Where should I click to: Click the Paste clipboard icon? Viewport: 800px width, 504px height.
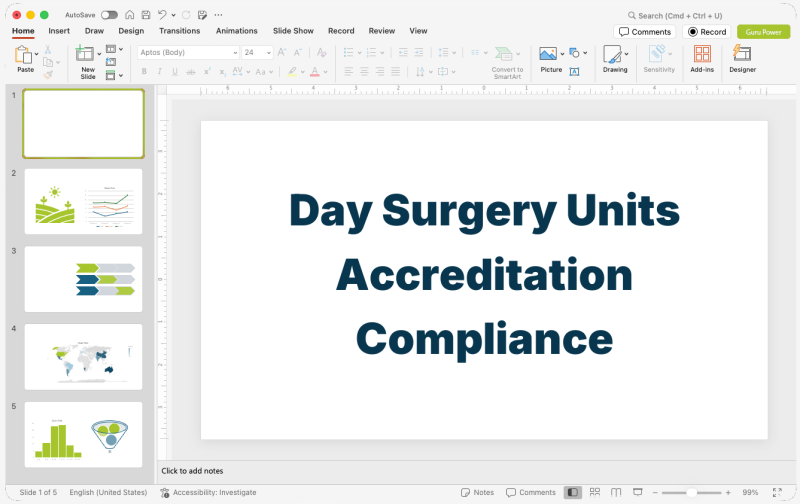pos(23,55)
